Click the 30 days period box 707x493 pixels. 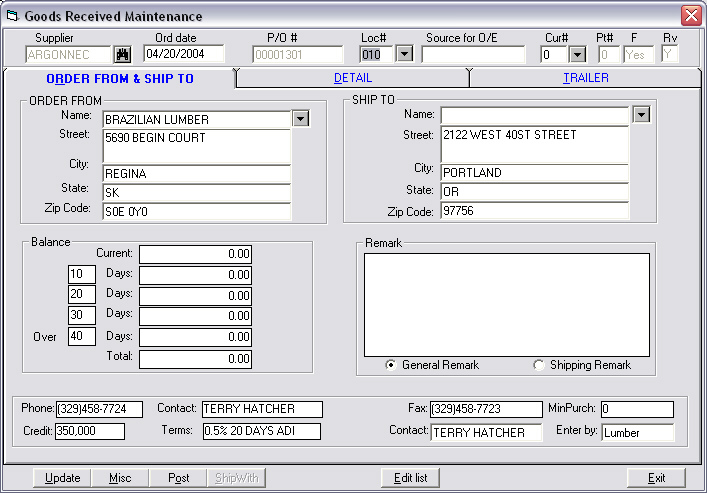[82, 315]
